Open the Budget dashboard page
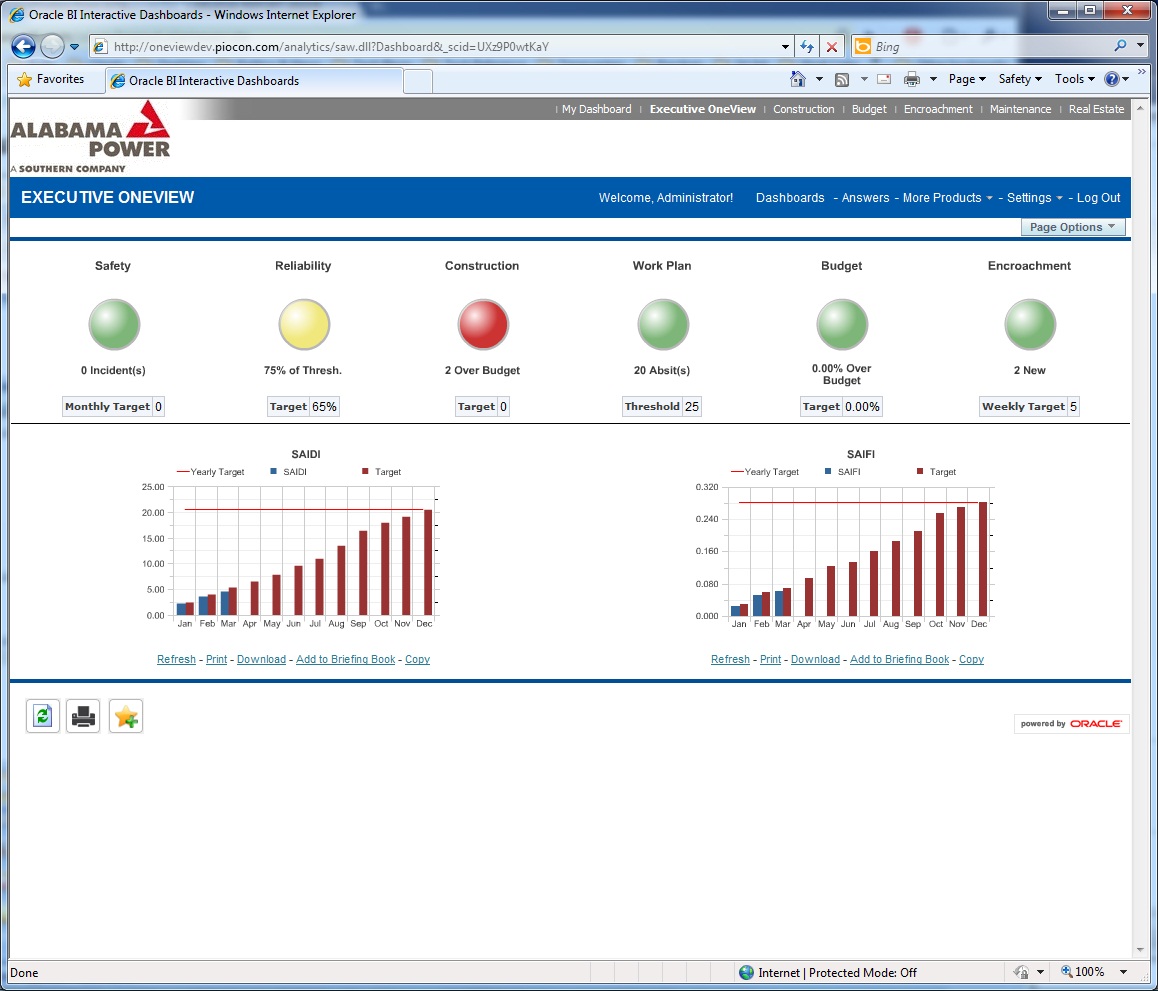The height and width of the screenshot is (991, 1158). pos(868,109)
